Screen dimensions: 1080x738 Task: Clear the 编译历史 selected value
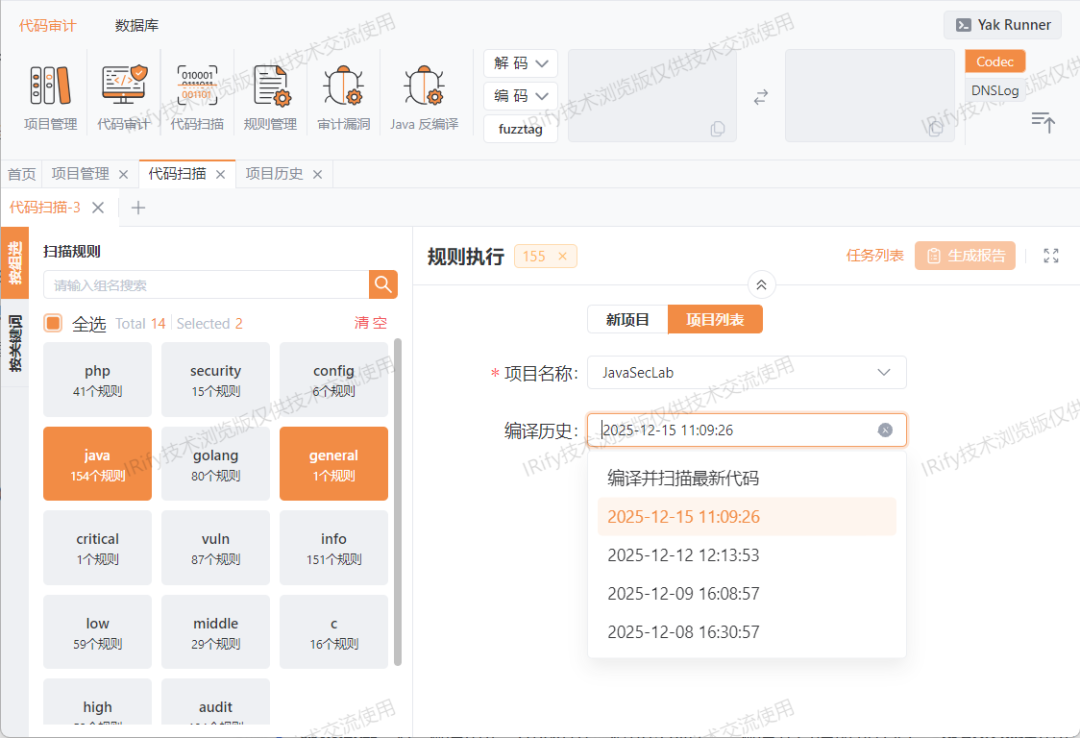[885, 430]
